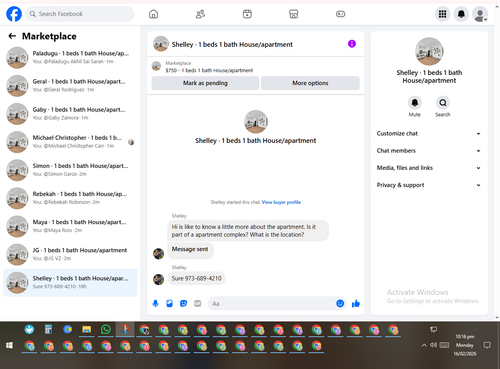Mute this chat with the bell icon
Viewport: 500px width, 369px height.
[x=415, y=103]
